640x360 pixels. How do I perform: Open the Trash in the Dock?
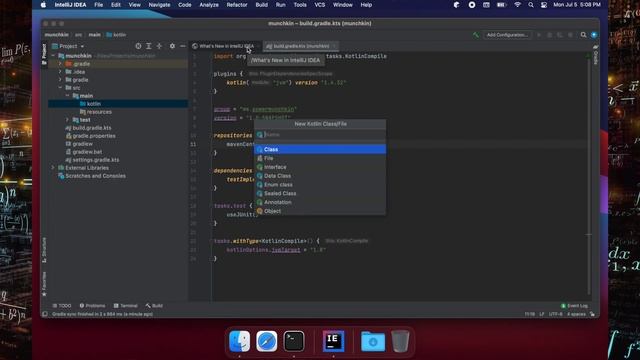400,341
